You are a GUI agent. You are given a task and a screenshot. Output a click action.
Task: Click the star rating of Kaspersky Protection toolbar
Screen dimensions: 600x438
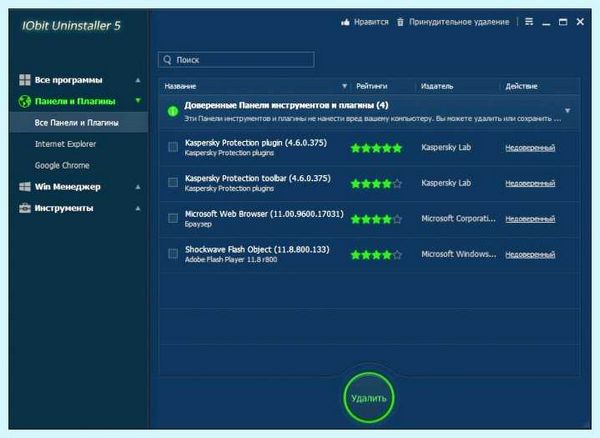tap(377, 184)
